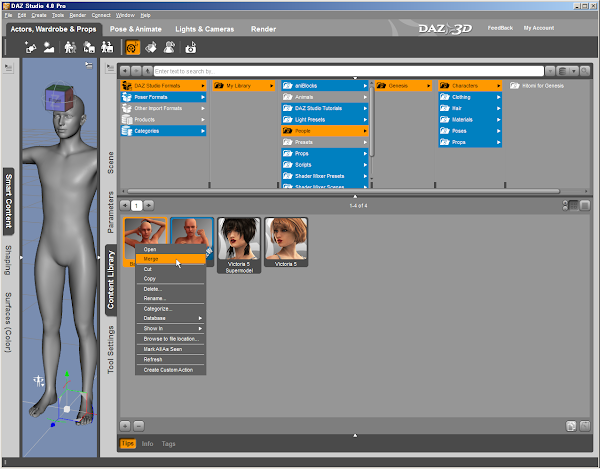Select the aniBlocks folder
Screen dimensions: 600x469
pos(325,86)
